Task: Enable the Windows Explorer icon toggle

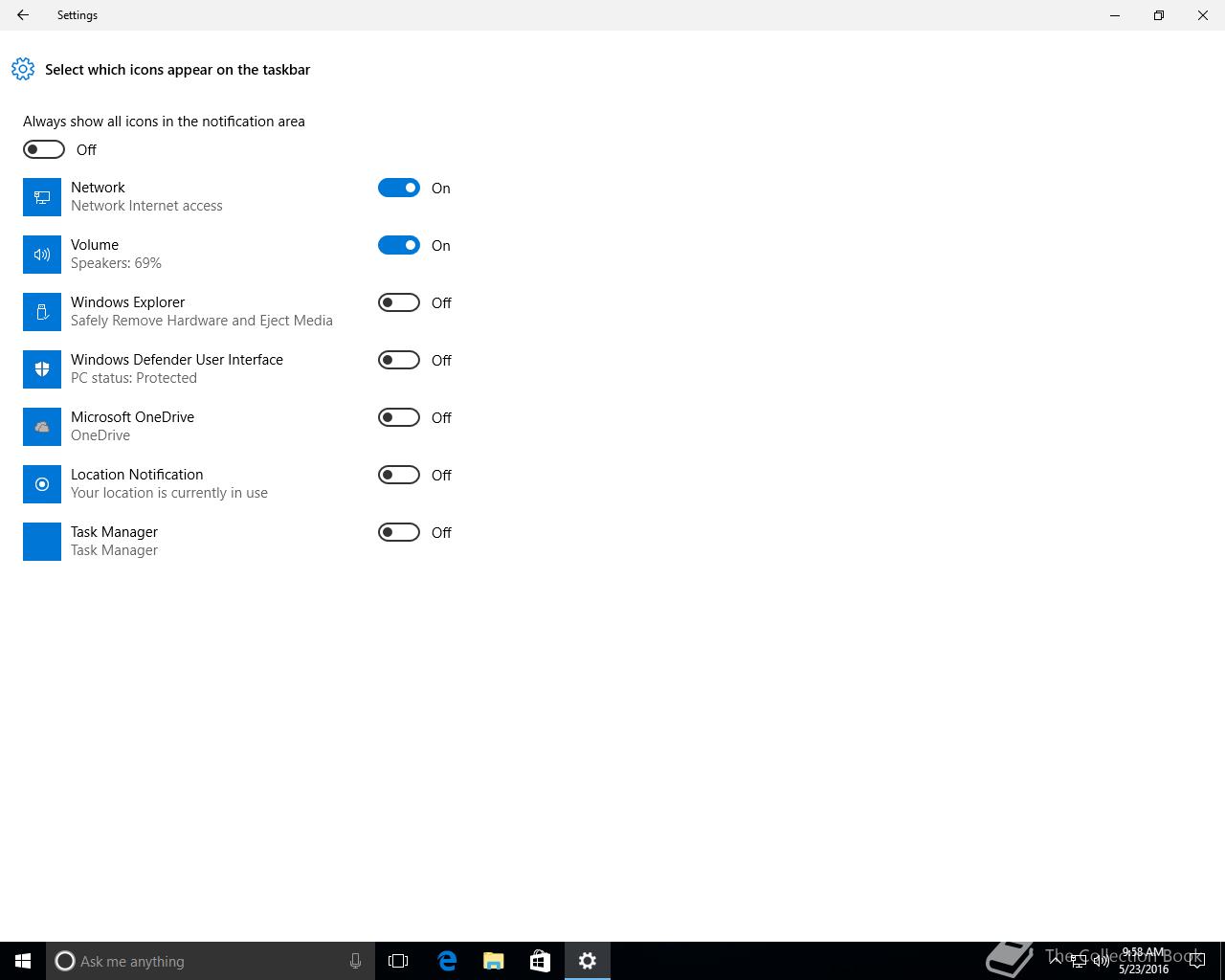Action: (x=399, y=302)
